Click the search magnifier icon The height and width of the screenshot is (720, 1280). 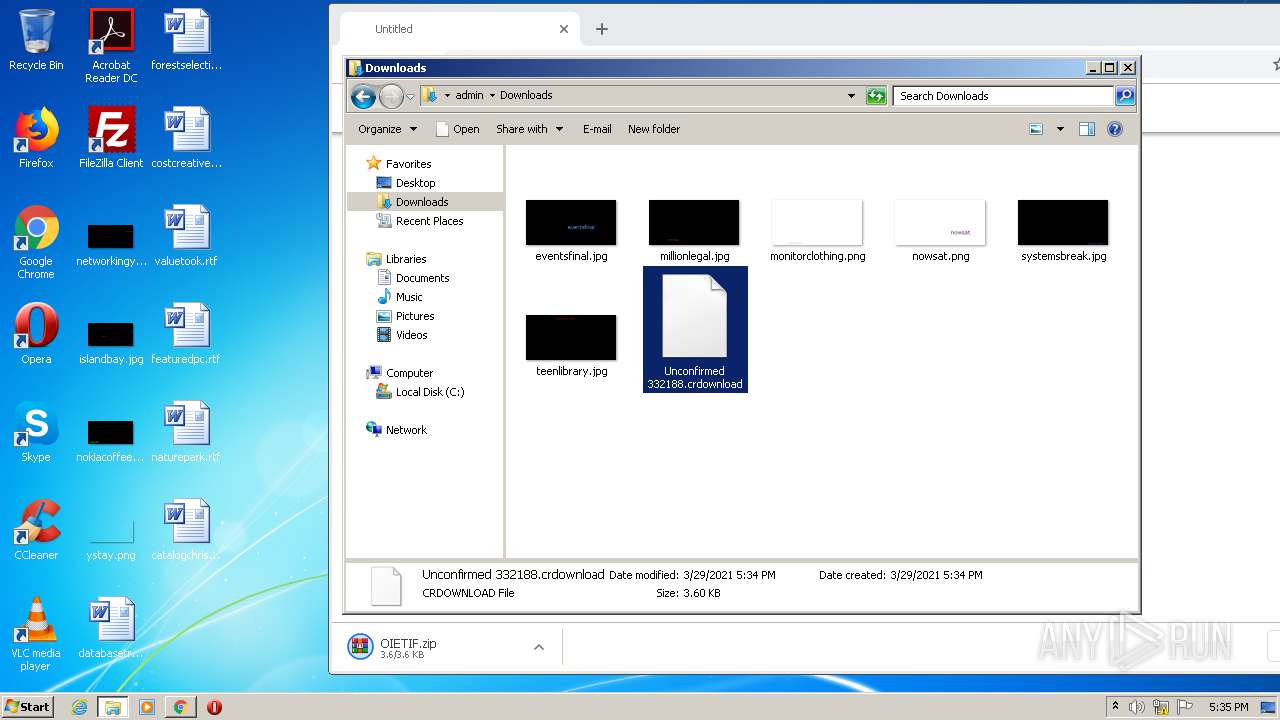click(1125, 96)
